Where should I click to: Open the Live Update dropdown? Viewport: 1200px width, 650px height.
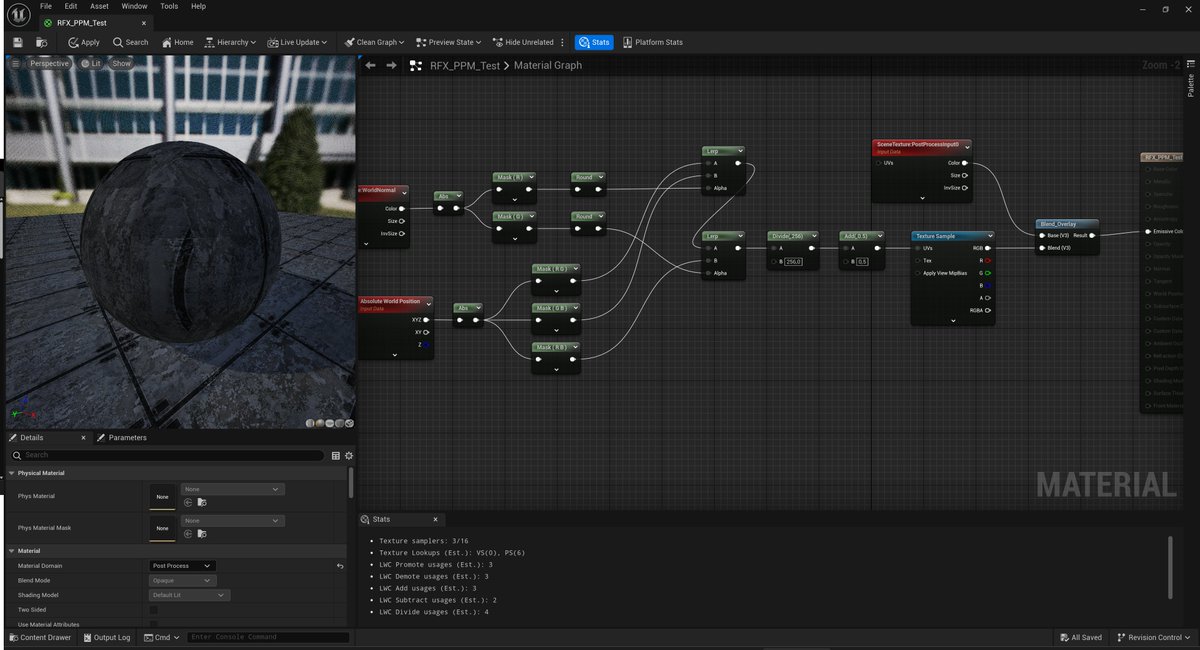click(297, 42)
